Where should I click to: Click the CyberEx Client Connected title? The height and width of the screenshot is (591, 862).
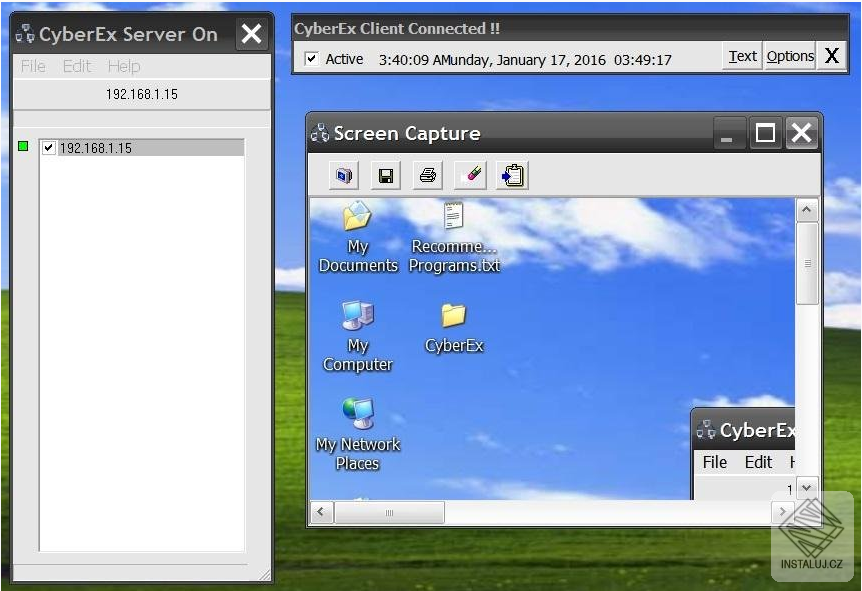coord(397,29)
